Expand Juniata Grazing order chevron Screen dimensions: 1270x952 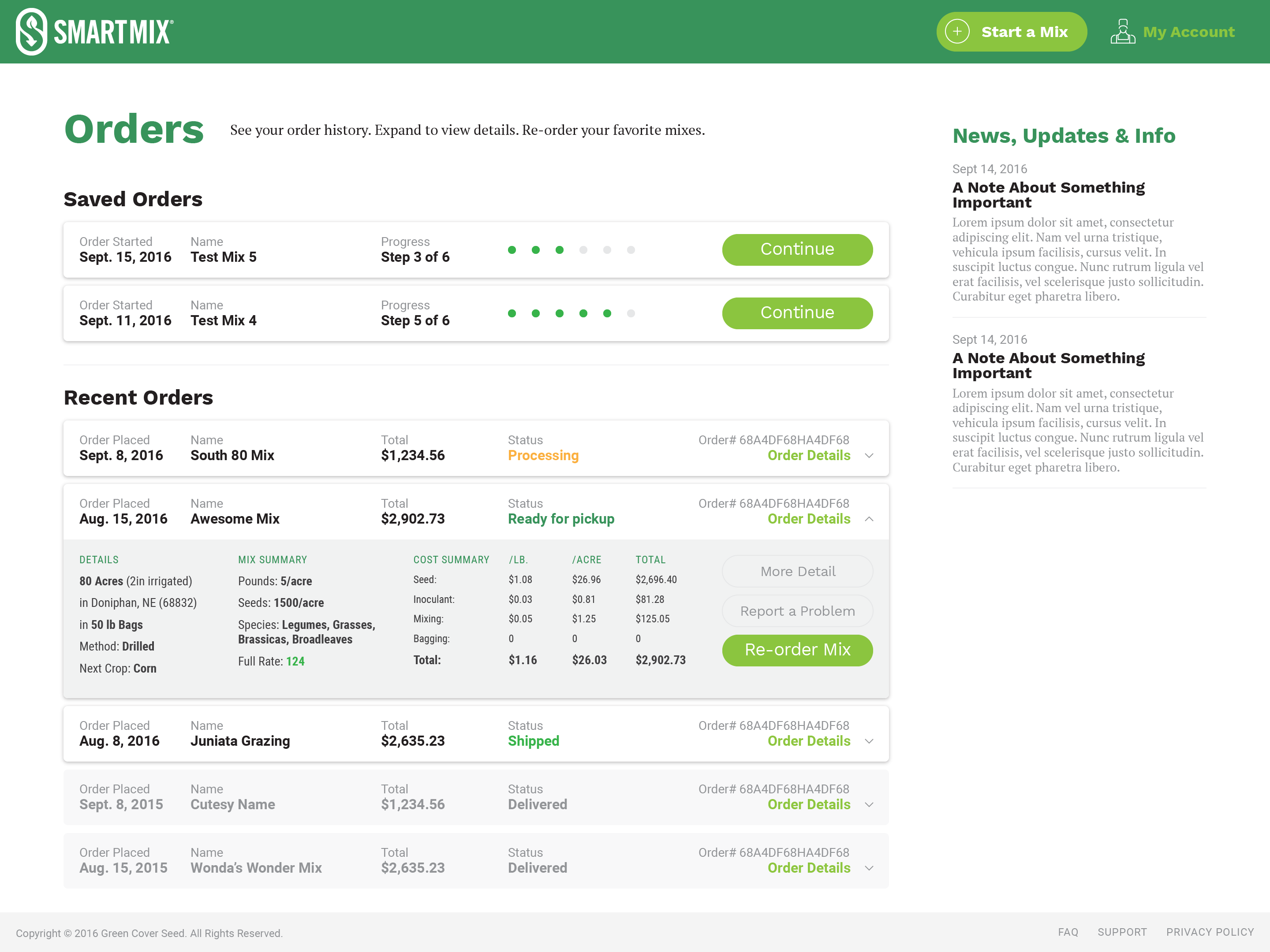click(x=869, y=741)
